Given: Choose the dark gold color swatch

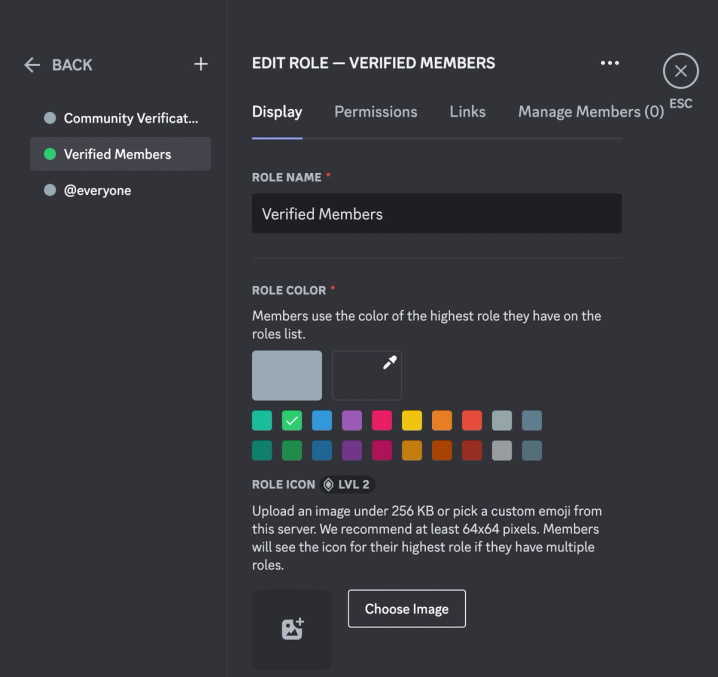Looking at the screenshot, I should [412, 451].
